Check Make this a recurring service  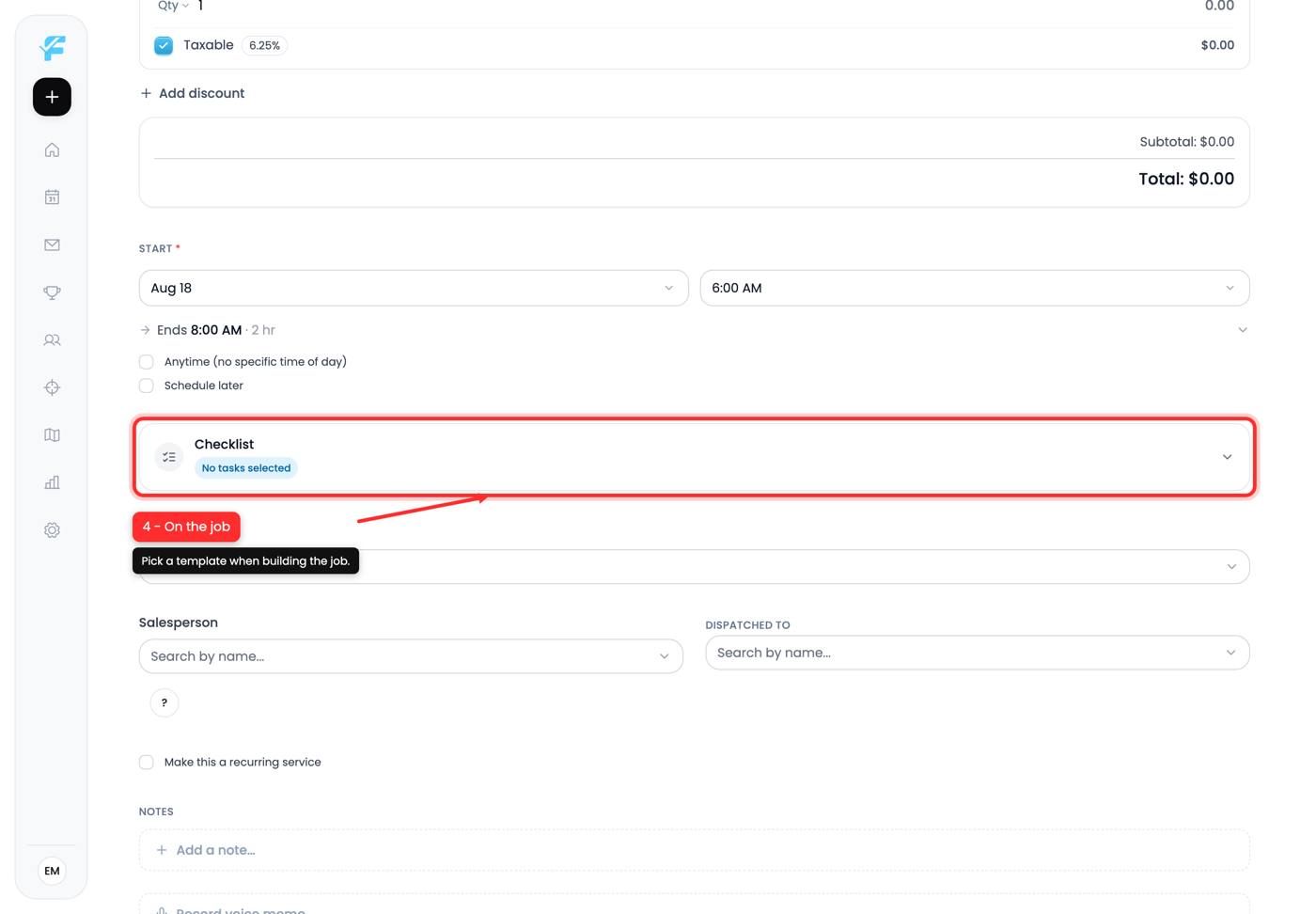tap(146, 763)
